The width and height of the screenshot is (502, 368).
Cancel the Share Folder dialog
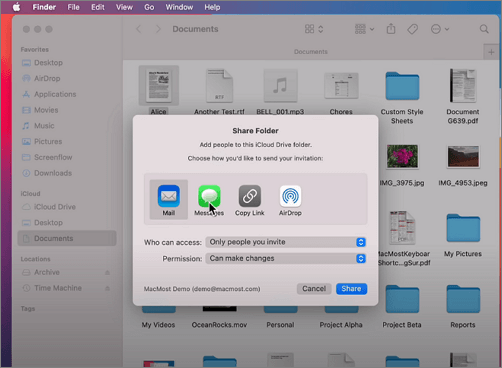(x=314, y=289)
